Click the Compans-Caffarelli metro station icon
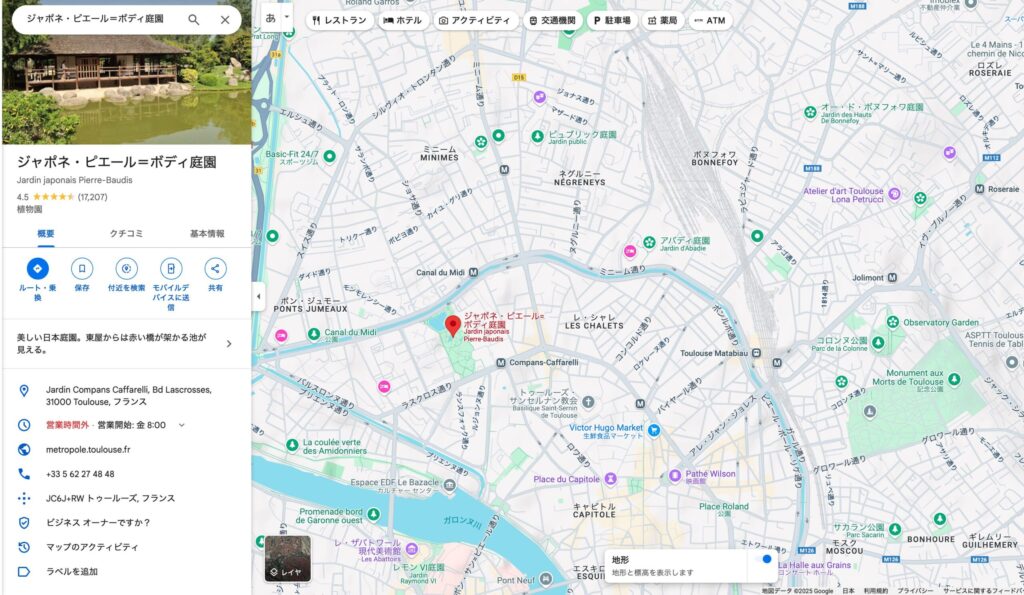Image resolution: width=1024 pixels, height=595 pixels. (501, 362)
